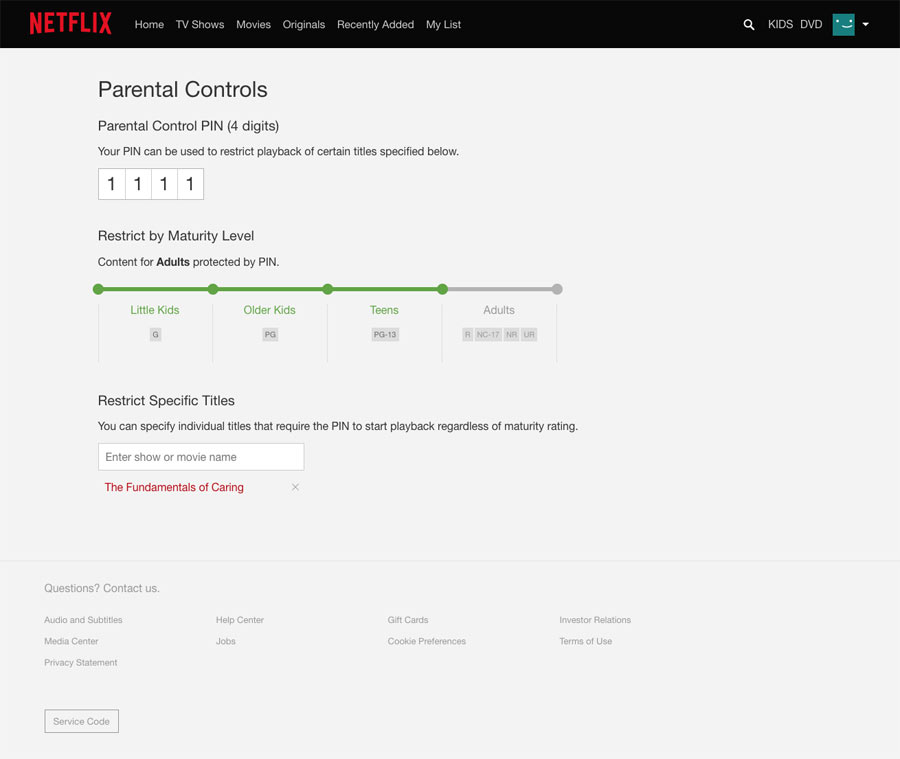
Task: Click the show or movie name input field
Action: pos(200,456)
